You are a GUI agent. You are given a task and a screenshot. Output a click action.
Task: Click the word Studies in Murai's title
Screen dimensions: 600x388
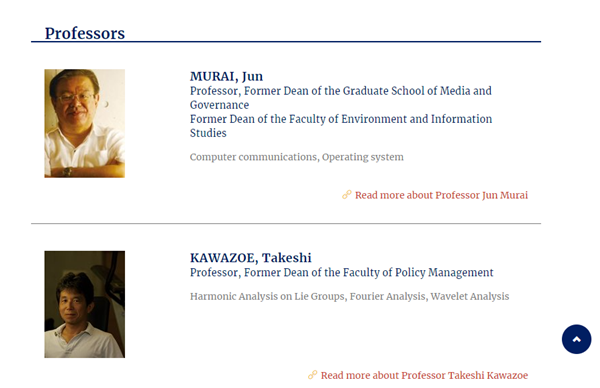pyautogui.click(x=208, y=133)
